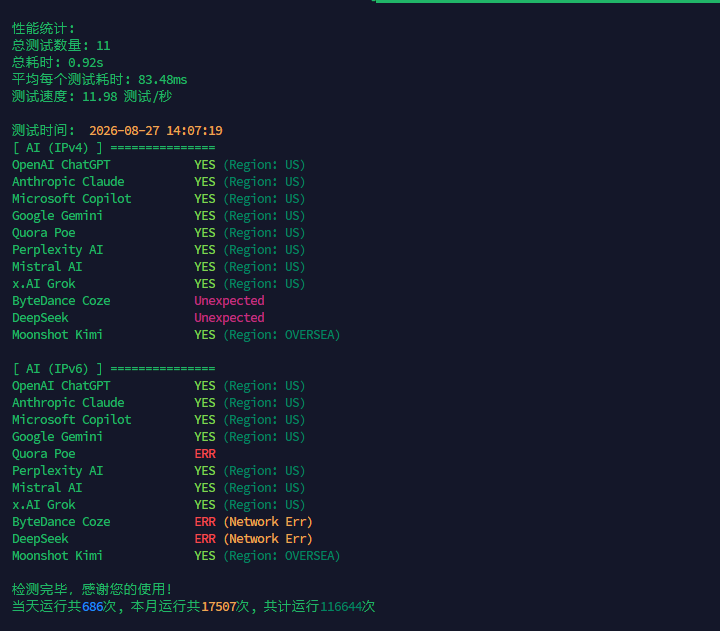Viewport: 720px width, 631px height.
Task: Click Mistral AI under the IPv6 section
Action: coord(47,487)
